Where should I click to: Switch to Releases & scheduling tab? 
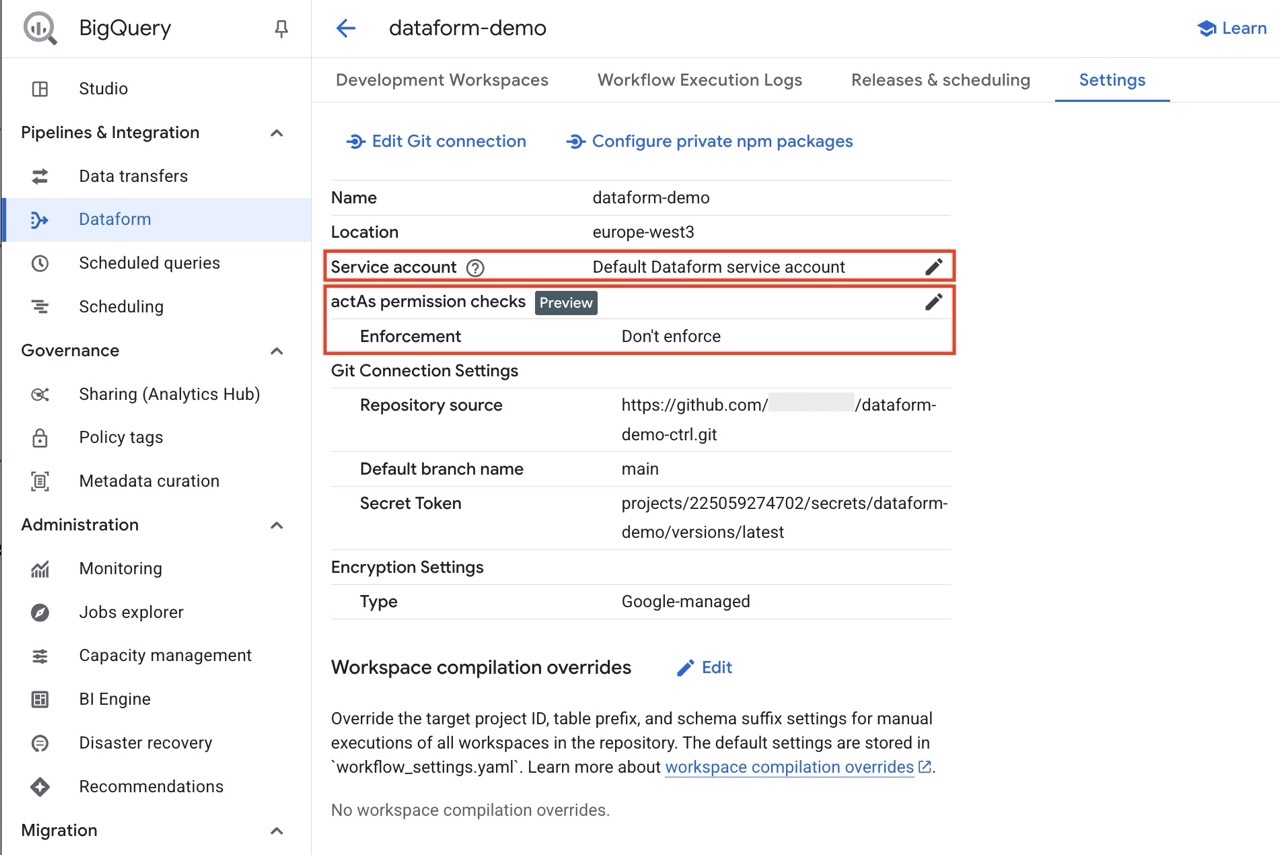[x=940, y=80]
